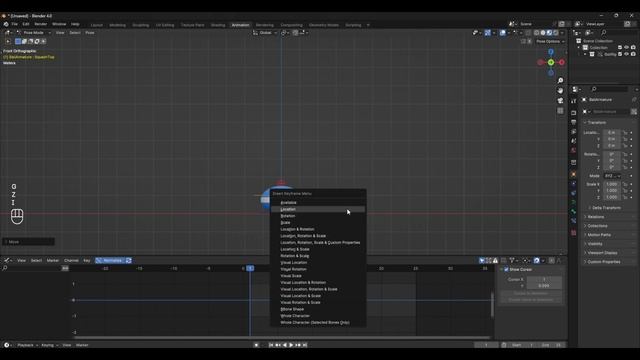The width and height of the screenshot is (640, 360).
Task: Play animation in timeline
Action: (x=291, y=345)
